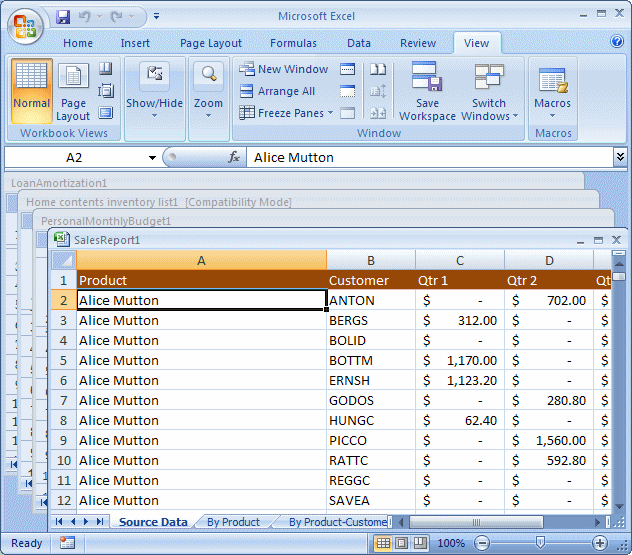
Task: Select Normal view button in status bar
Action: (383, 543)
